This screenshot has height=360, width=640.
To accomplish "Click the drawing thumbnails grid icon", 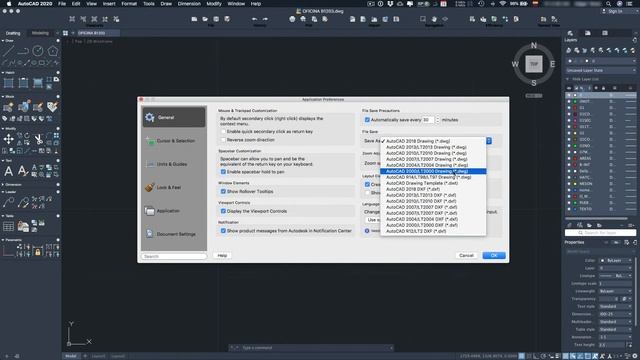I will (x=65, y=33).
